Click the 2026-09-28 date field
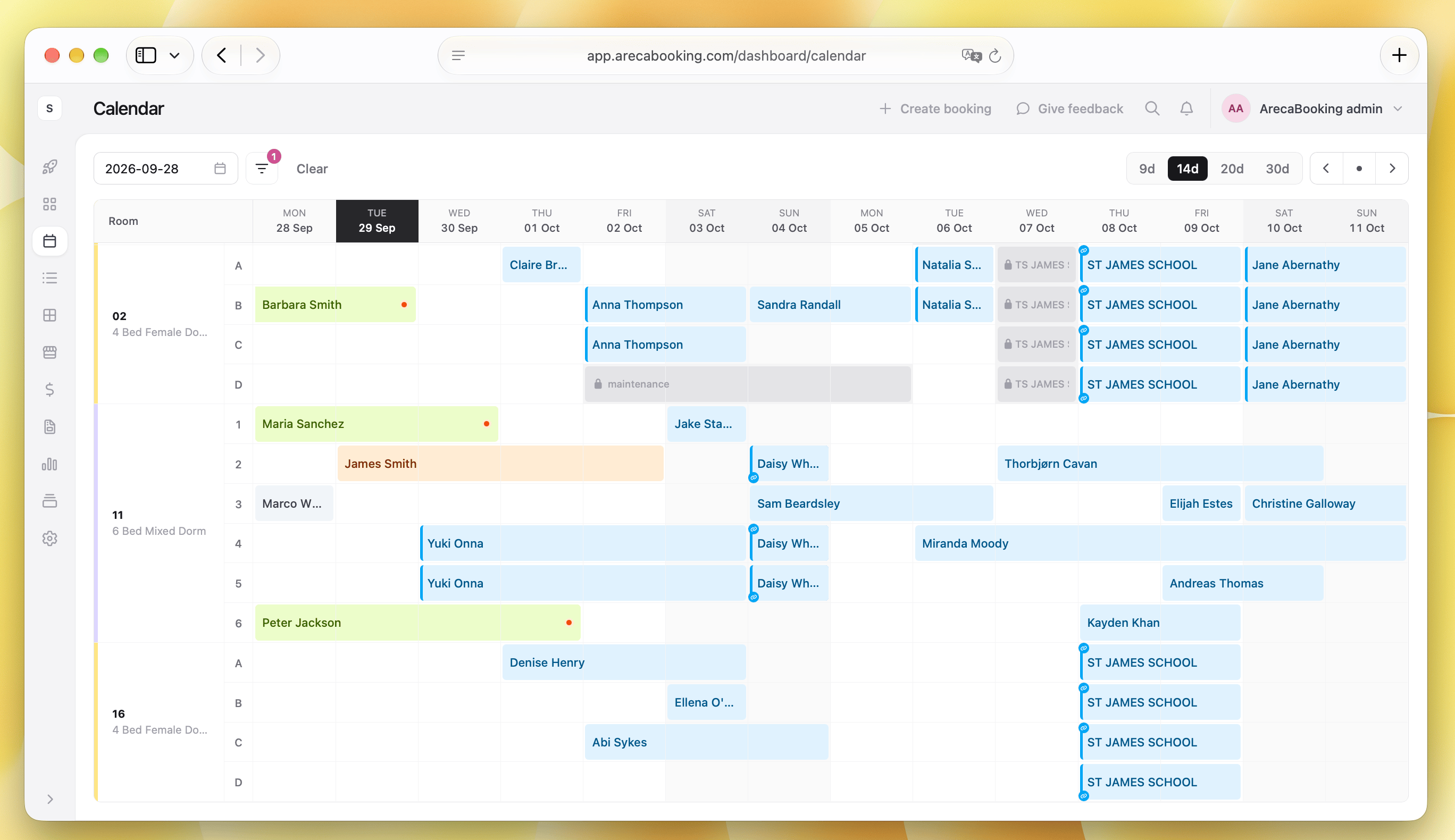This screenshot has height=840, width=1455. [x=165, y=169]
